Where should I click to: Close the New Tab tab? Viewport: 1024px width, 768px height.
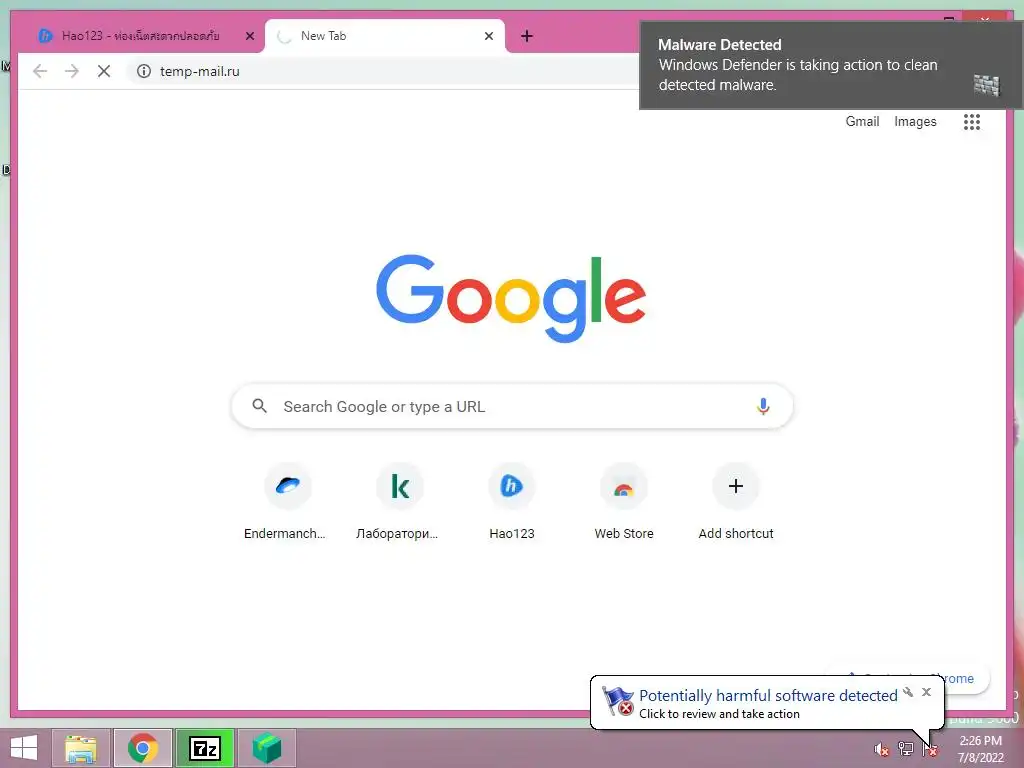point(488,36)
